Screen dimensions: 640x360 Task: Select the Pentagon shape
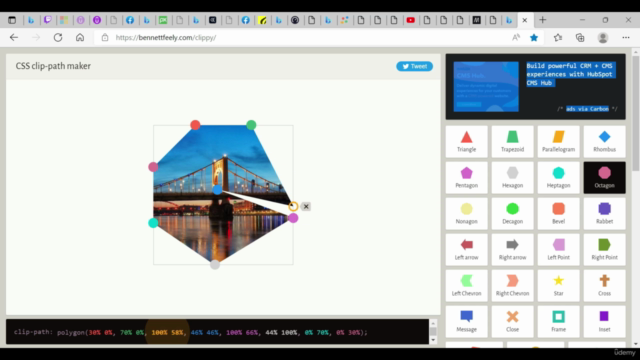[x=467, y=178]
